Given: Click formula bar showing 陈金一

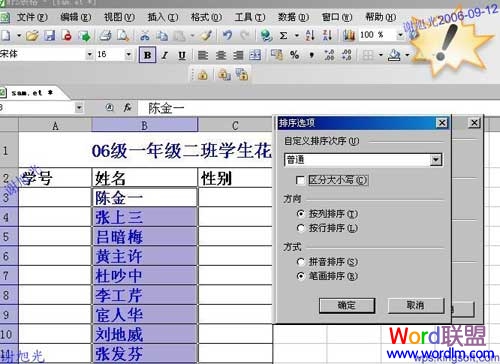Looking at the screenshot, I should 320,108.
